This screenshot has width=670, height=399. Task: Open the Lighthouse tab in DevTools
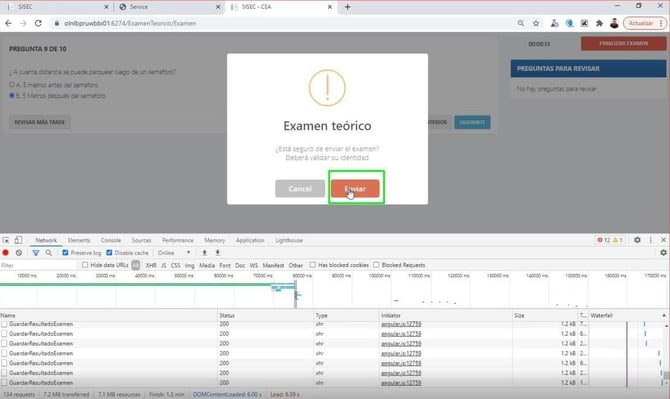point(289,241)
